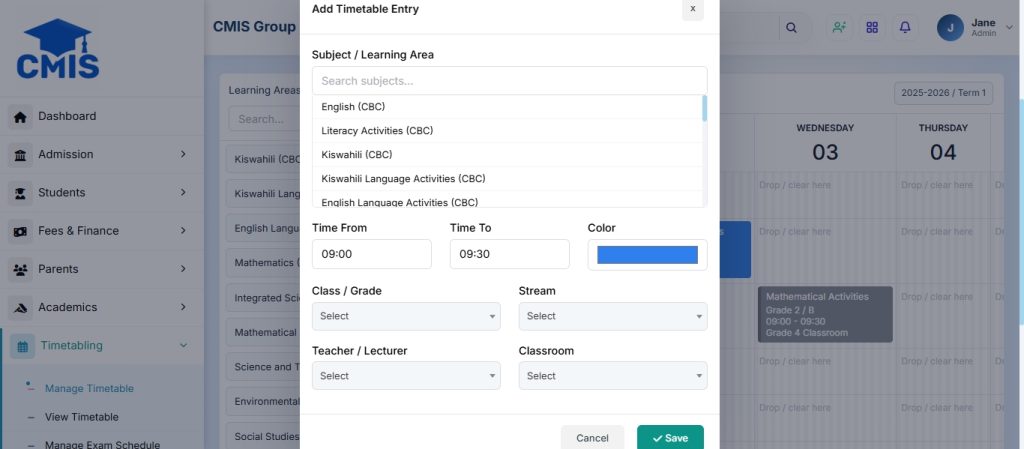This screenshot has width=1024, height=449.
Task: Click the Academics icon in sidebar
Action: pyautogui.click(x=20, y=308)
